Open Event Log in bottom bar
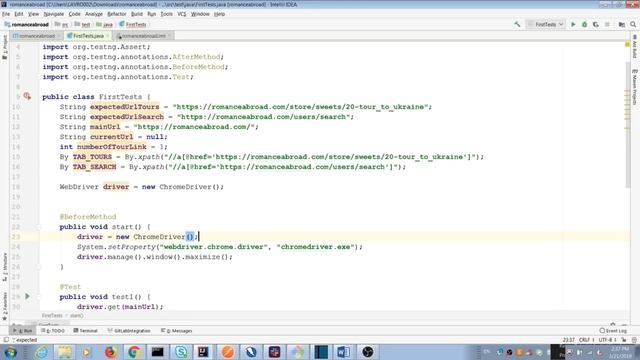Screen dimensions: 640x360 pos(613,331)
